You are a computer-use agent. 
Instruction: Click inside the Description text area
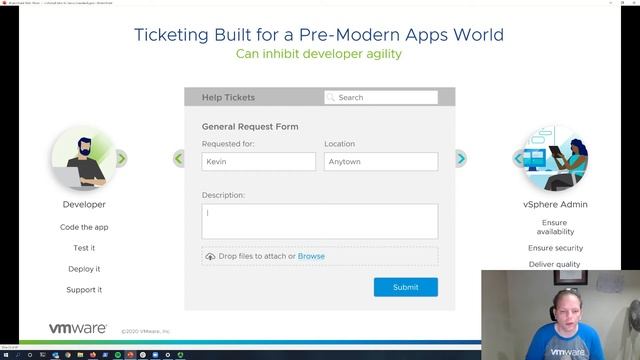click(x=320, y=222)
